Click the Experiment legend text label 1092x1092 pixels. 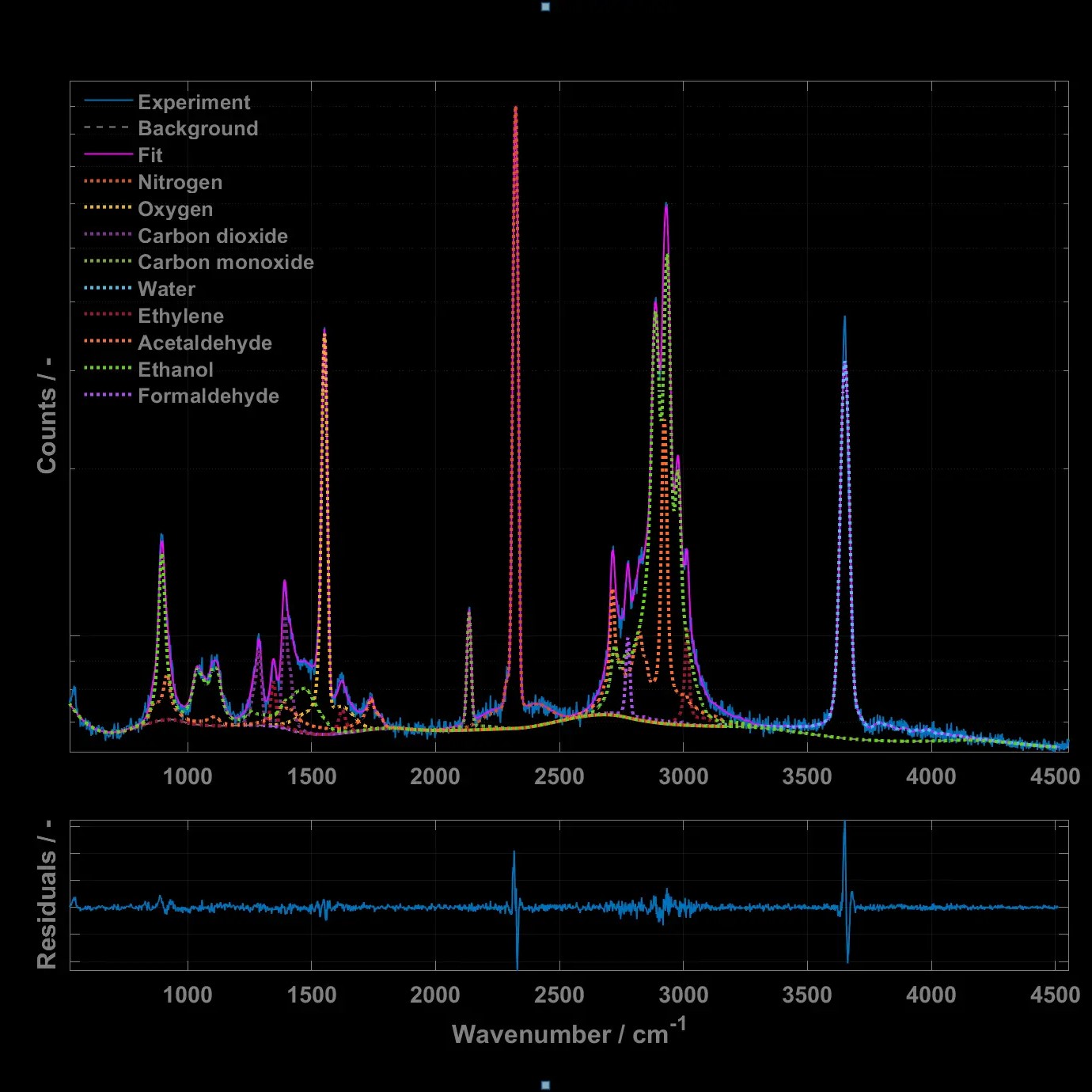(193, 101)
